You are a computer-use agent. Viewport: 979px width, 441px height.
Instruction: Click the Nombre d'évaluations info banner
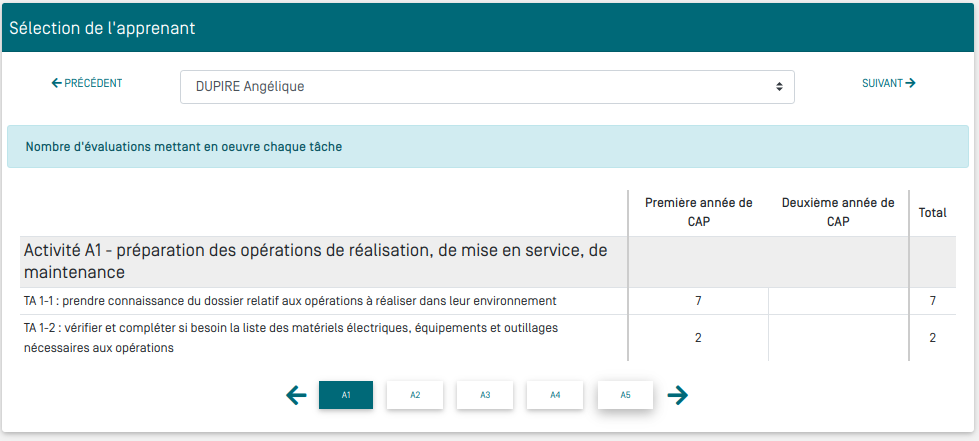point(184,147)
